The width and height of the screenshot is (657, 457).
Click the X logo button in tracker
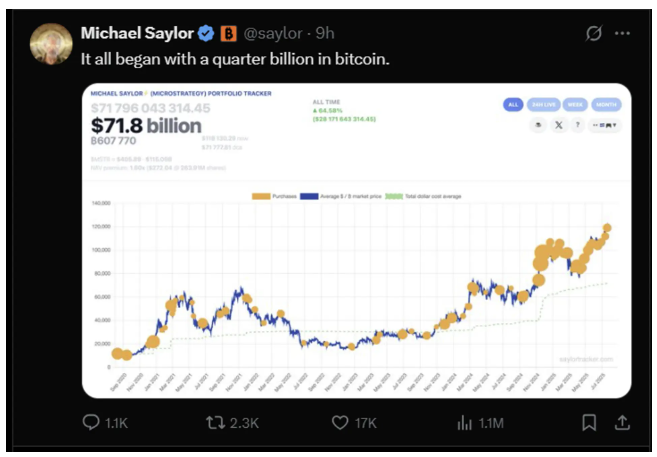(558, 125)
